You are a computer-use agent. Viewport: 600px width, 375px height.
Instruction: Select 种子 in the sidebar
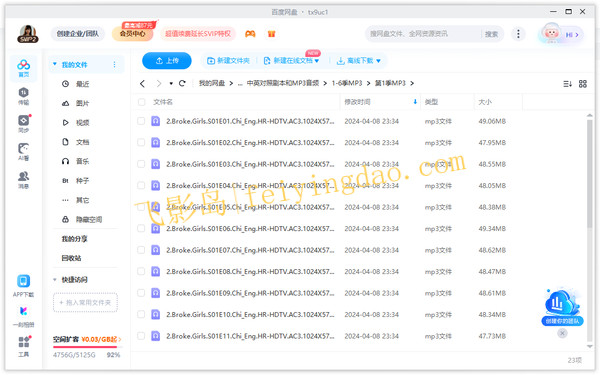(x=82, y=181)
